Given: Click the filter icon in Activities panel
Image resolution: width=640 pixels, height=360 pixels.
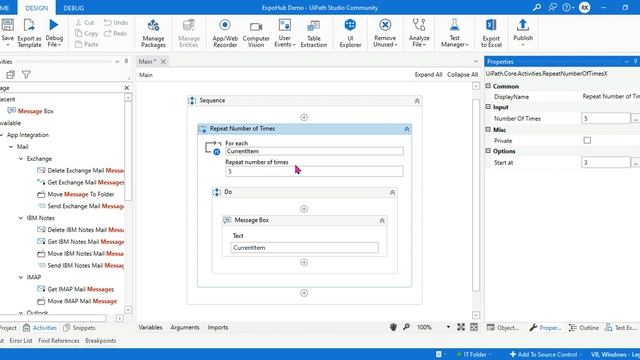Looking at the screenshot, I should click(26, 75).
